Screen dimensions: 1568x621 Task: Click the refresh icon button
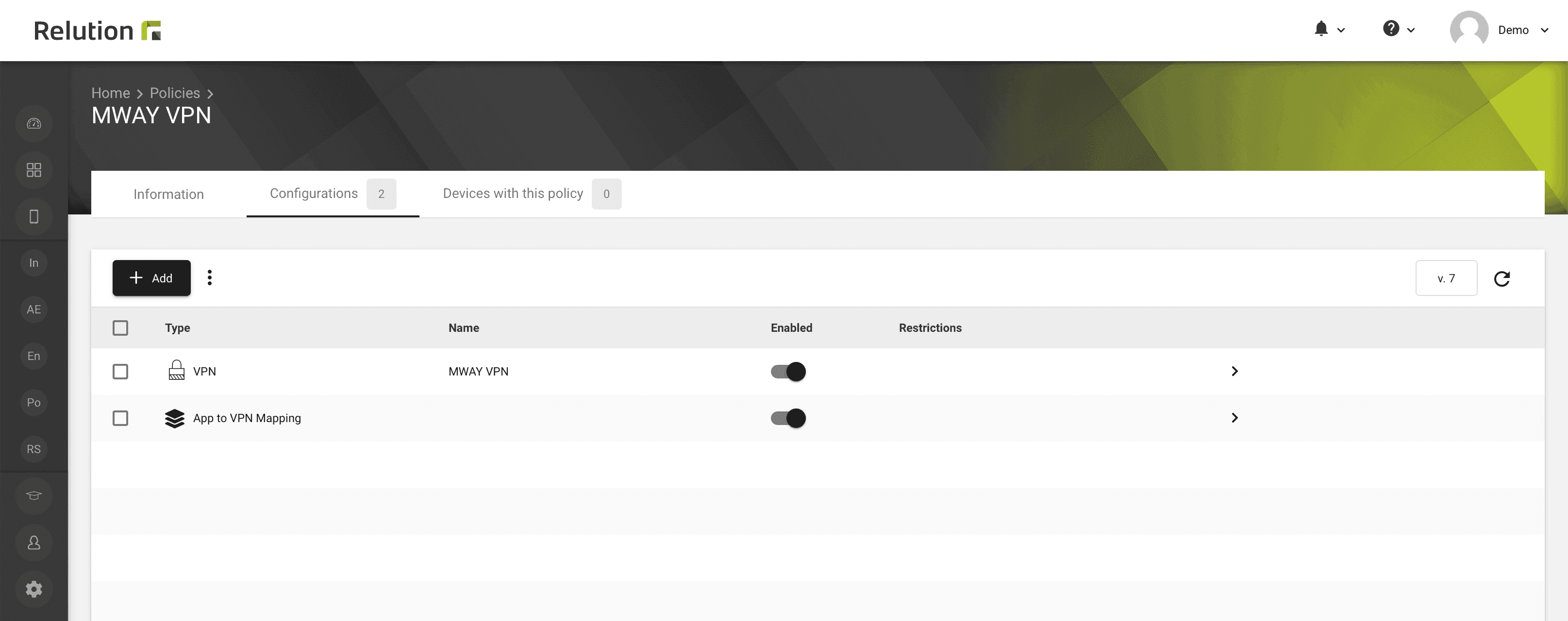[1502, 278]
